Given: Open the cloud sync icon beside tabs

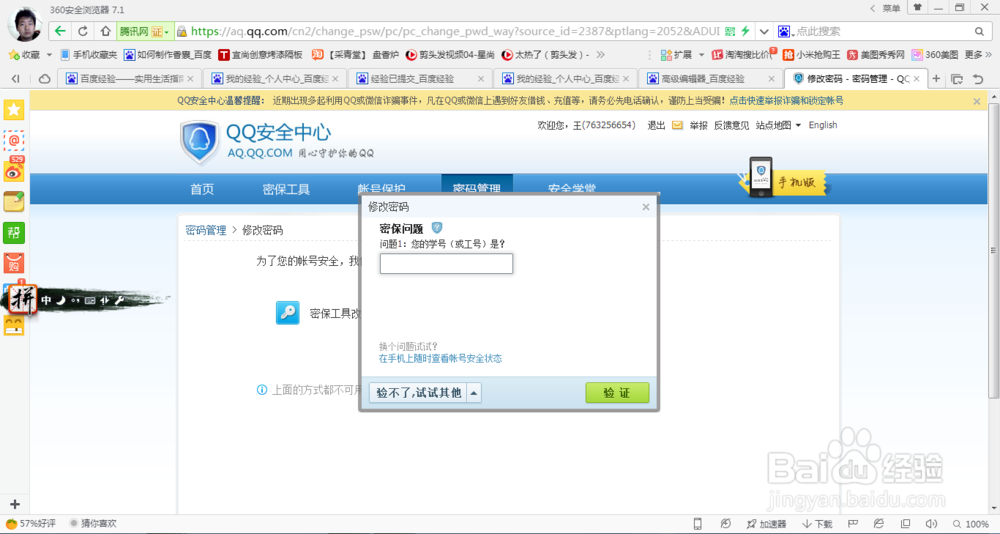Looking at the screenshot, I should coord(45,78).
